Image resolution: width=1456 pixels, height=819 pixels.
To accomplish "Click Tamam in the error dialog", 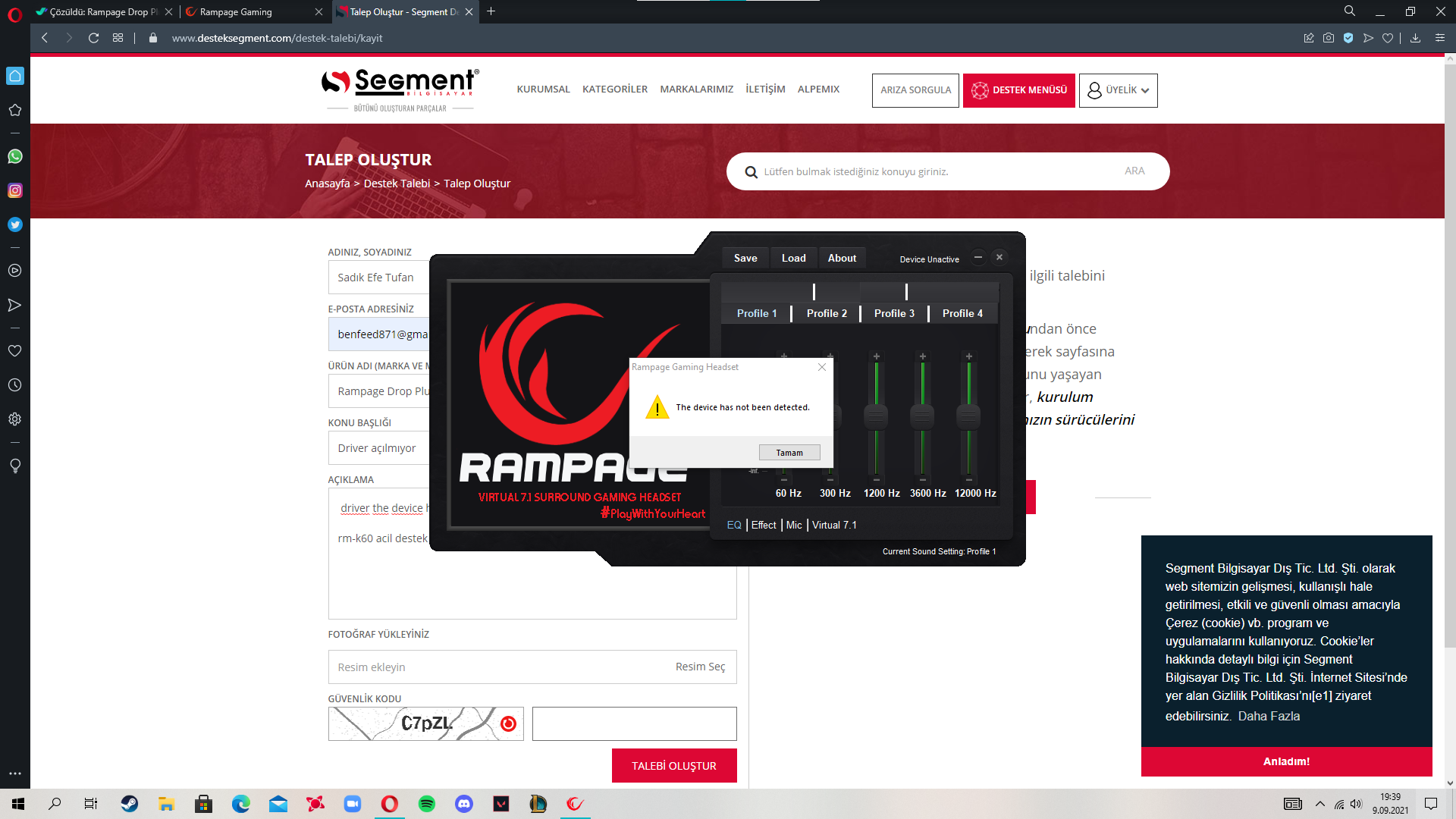I will pyautogui.click(x=789, y=453).
